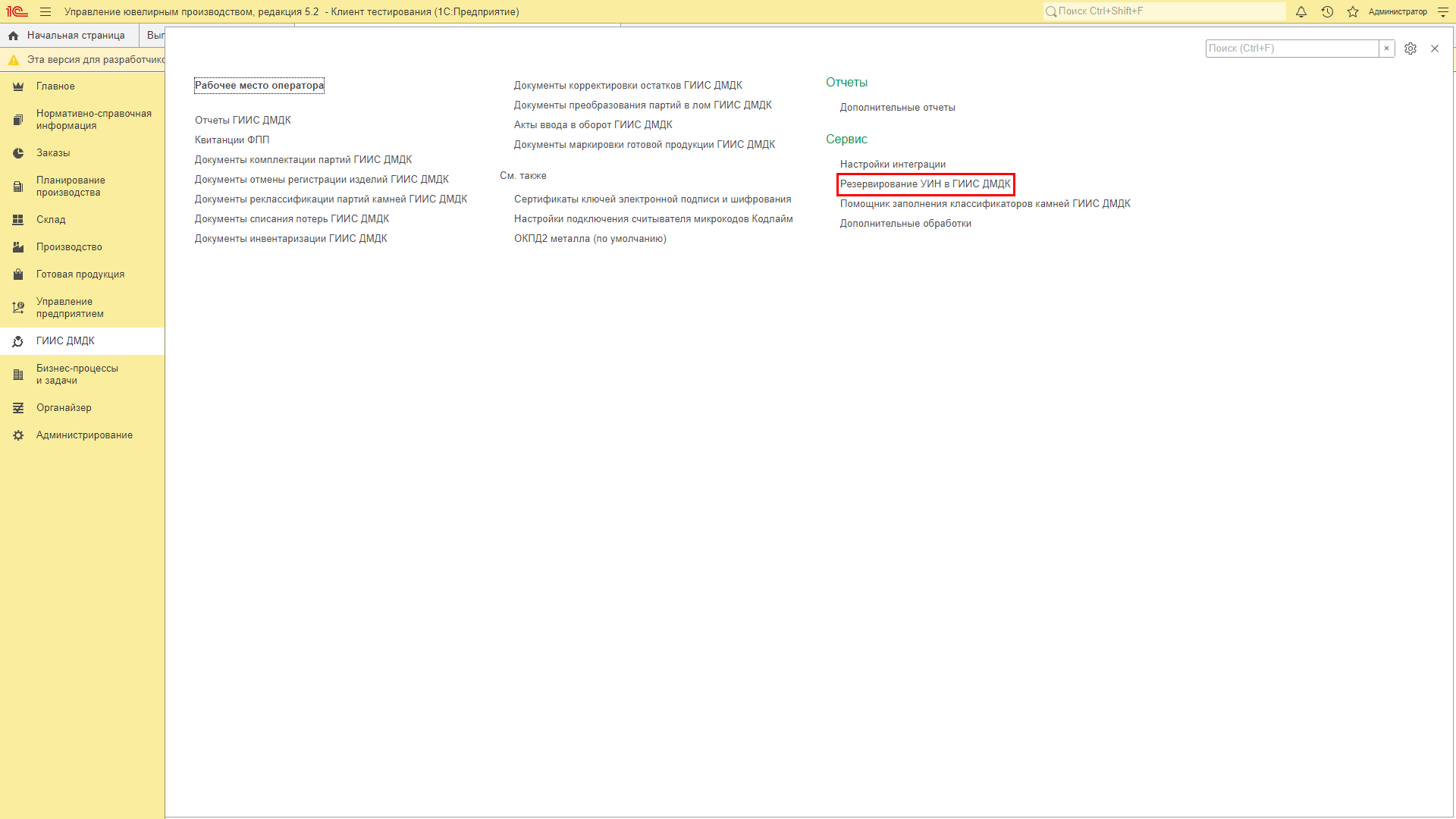This screenshot has width=1456, height=819.
Task: Select the ГИИС ДМДК section
Action: [x=65, y=341]
